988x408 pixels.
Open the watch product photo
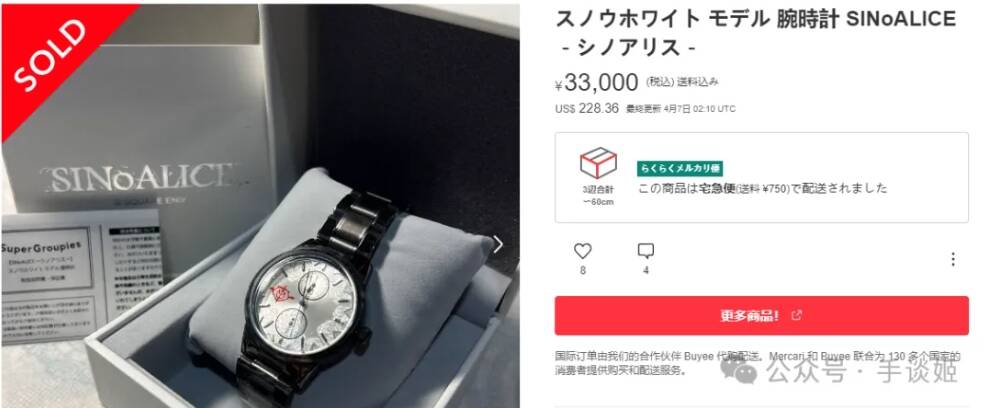click(260, 206)
